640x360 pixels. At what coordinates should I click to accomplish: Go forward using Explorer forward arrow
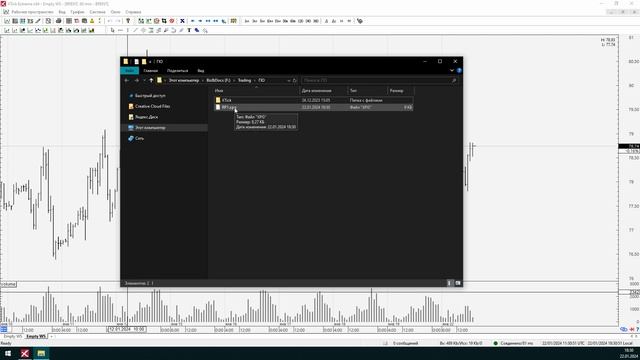pos(137,80)
